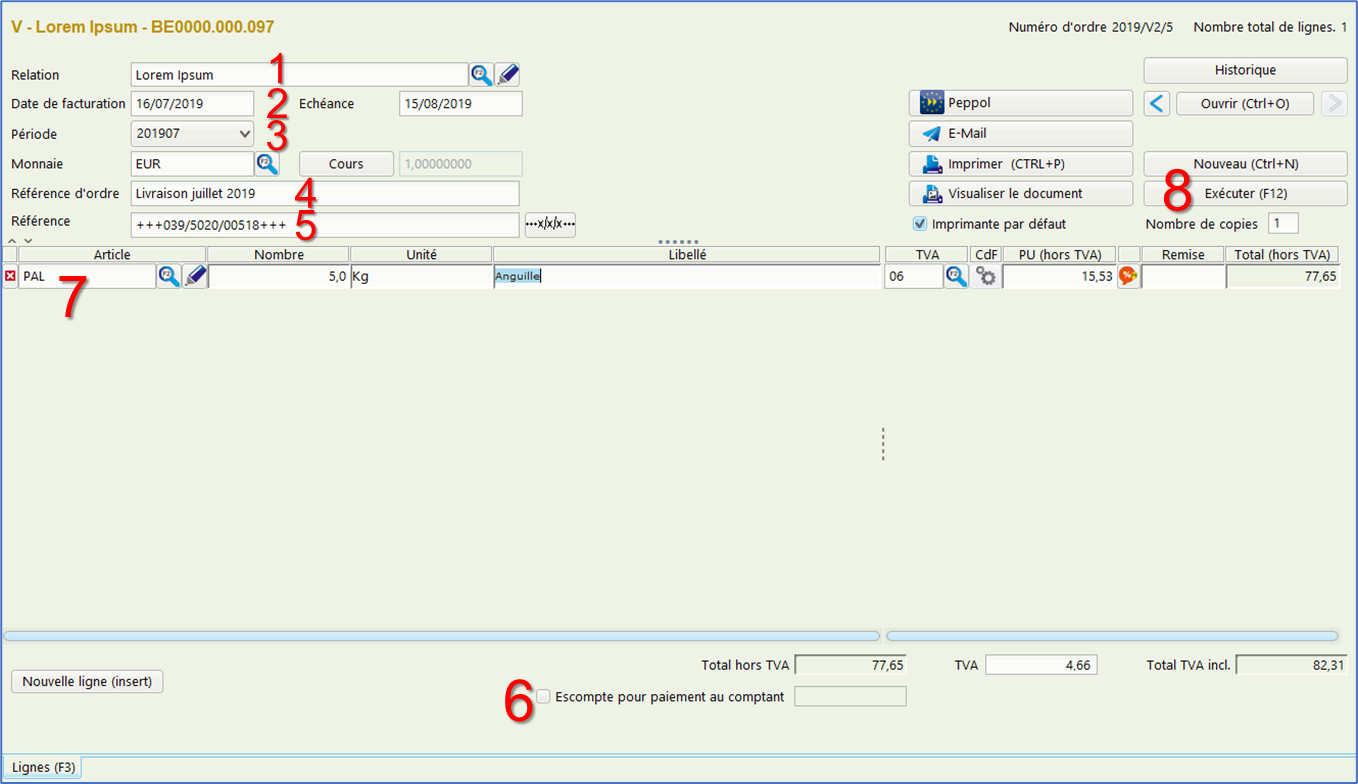Collapse header with small up chevron
Viewport: 1358px width, 784px height.
click(12, 241)
